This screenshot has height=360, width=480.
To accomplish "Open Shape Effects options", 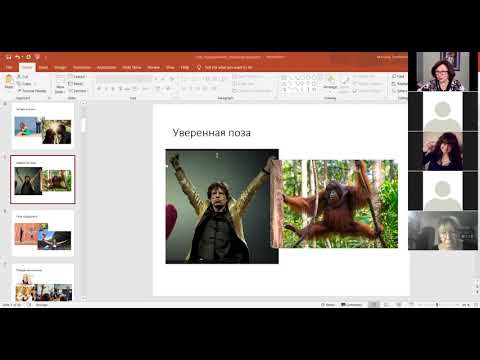I will coord(367,91).
